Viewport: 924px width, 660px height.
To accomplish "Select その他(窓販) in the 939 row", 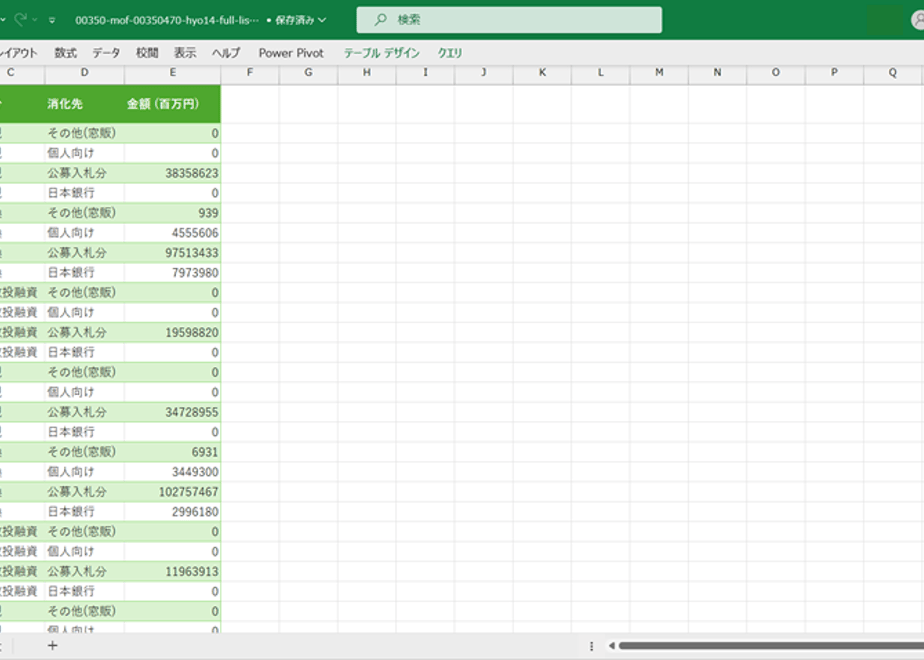I will [84, 213].
